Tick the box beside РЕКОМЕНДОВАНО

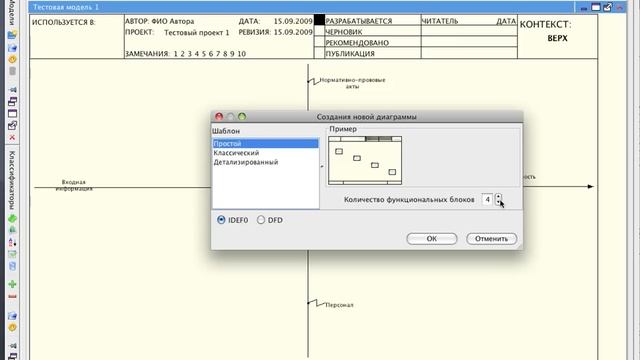[x=319, y=42]
